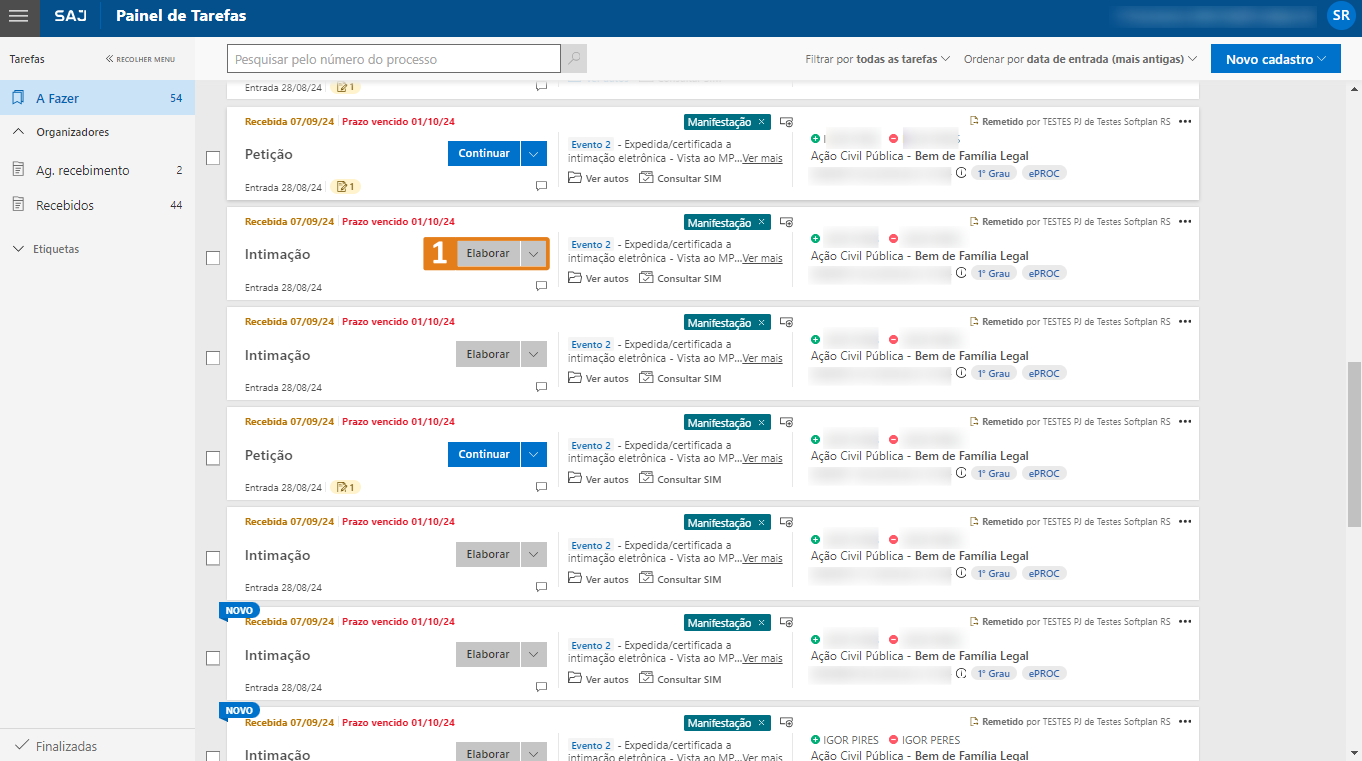Select checkbox of the first NOVO Intimação task
Image resolution: width=1362 pixels, height=761 pixels.
pyautogui.click(x=213, y=658)
